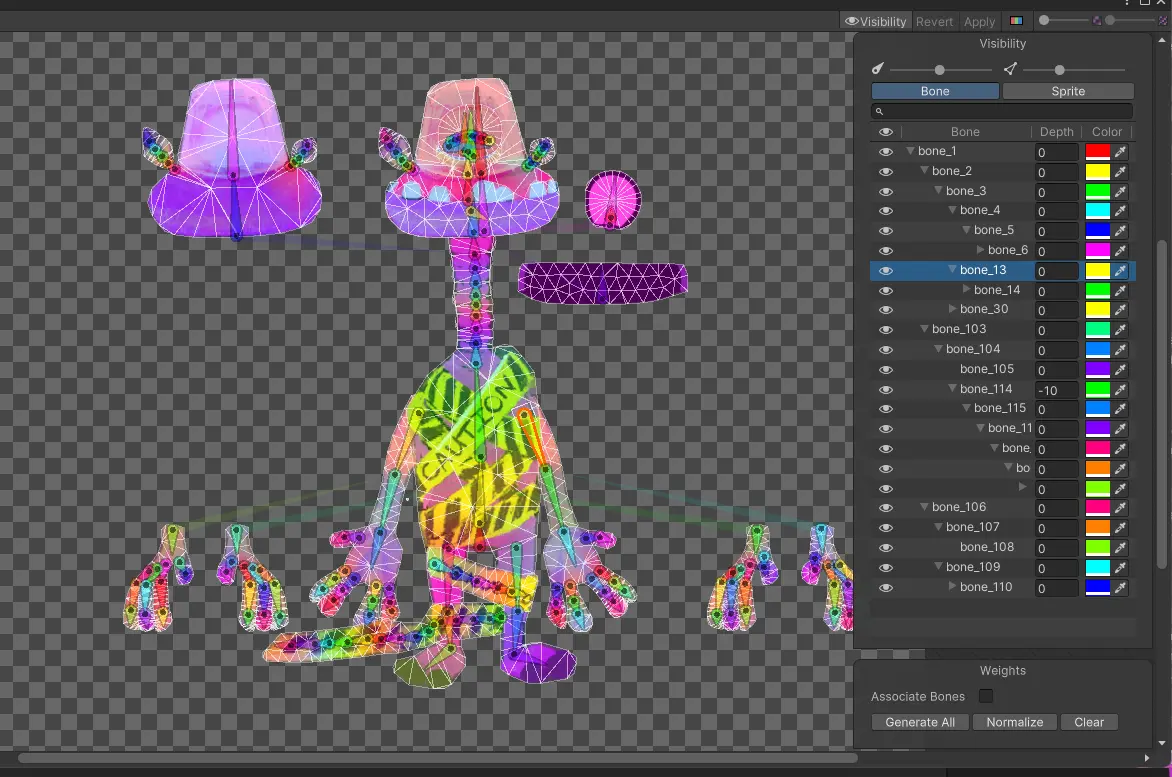Click the depth field of bone_114
The width and height of the screenshot is (1172, 777).
(1055, 390)
